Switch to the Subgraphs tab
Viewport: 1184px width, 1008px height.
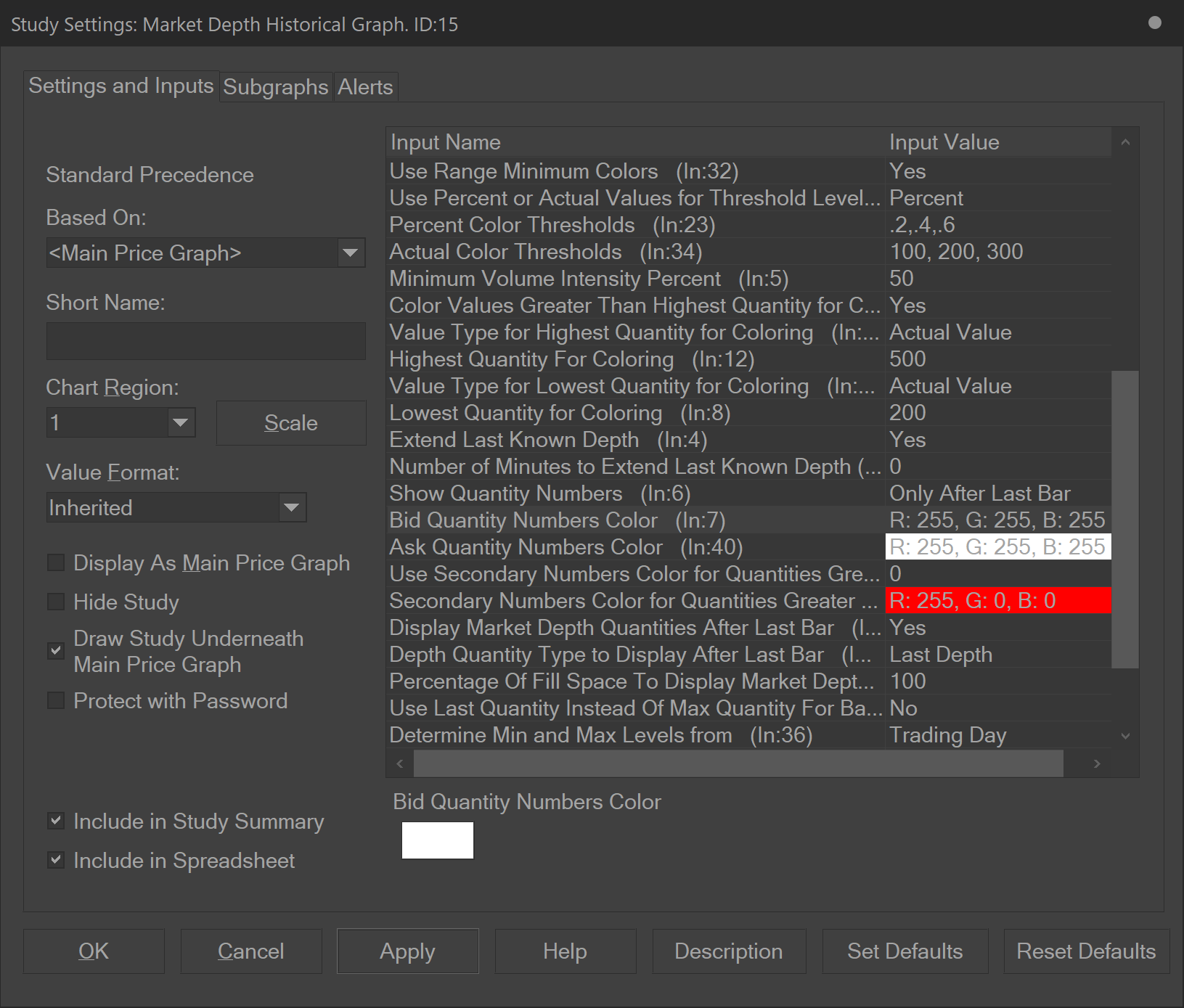tap(276, 87)
